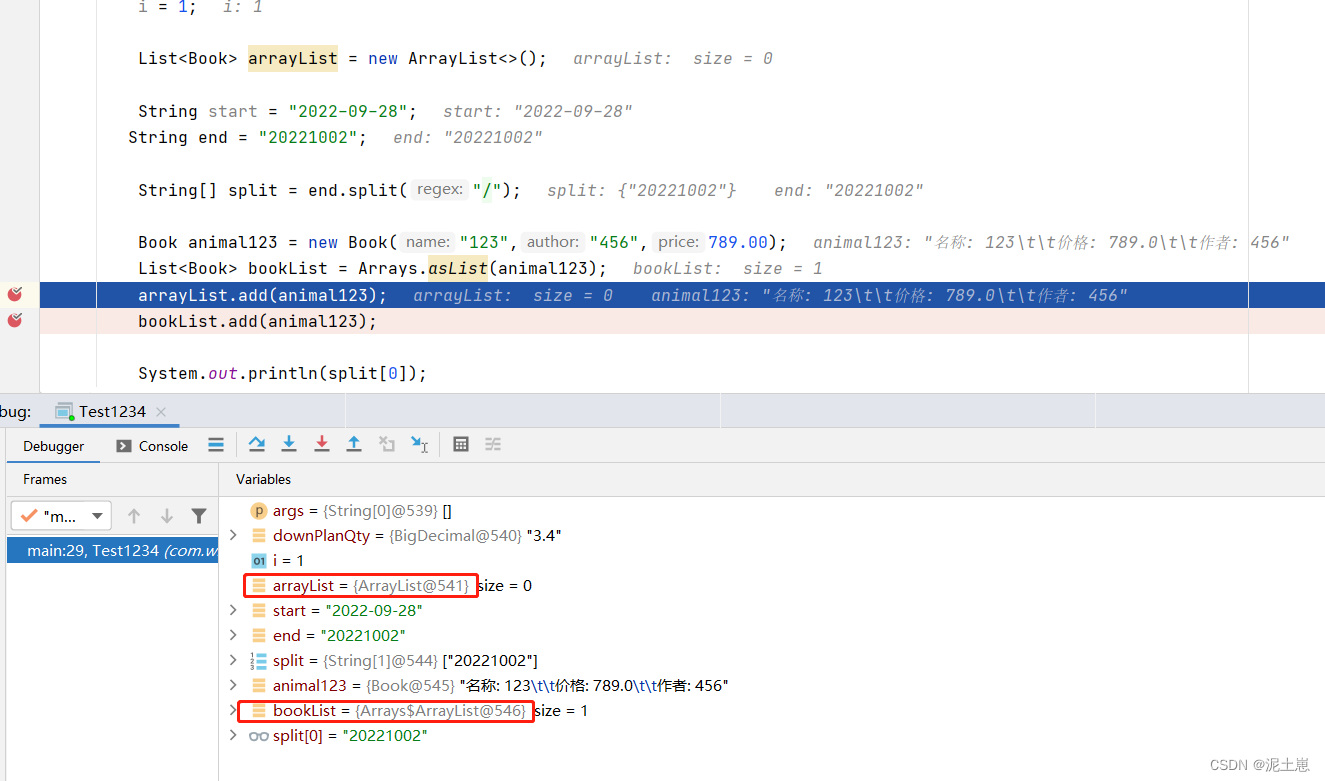Click next frame down arrow
The width and height of the screenshot is (1325, 781).
[x=167, y=516]
